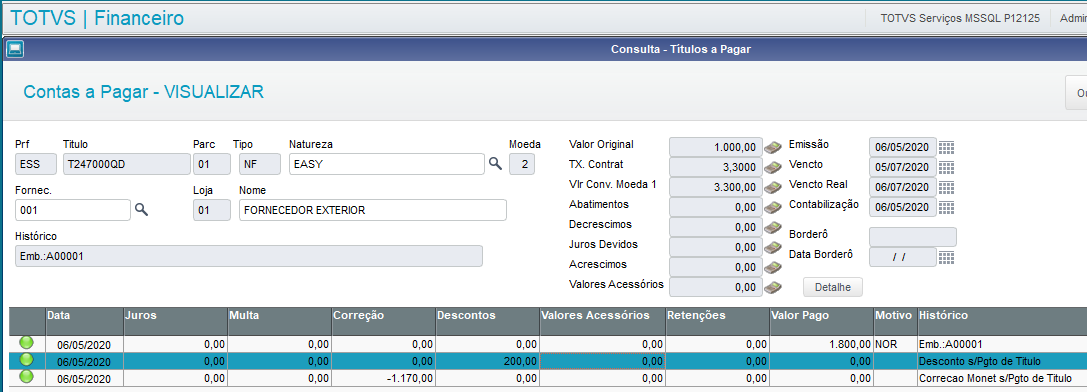Click the Titulo field T247000QD
Screen dimensions: 1087x392
point(126,164)
